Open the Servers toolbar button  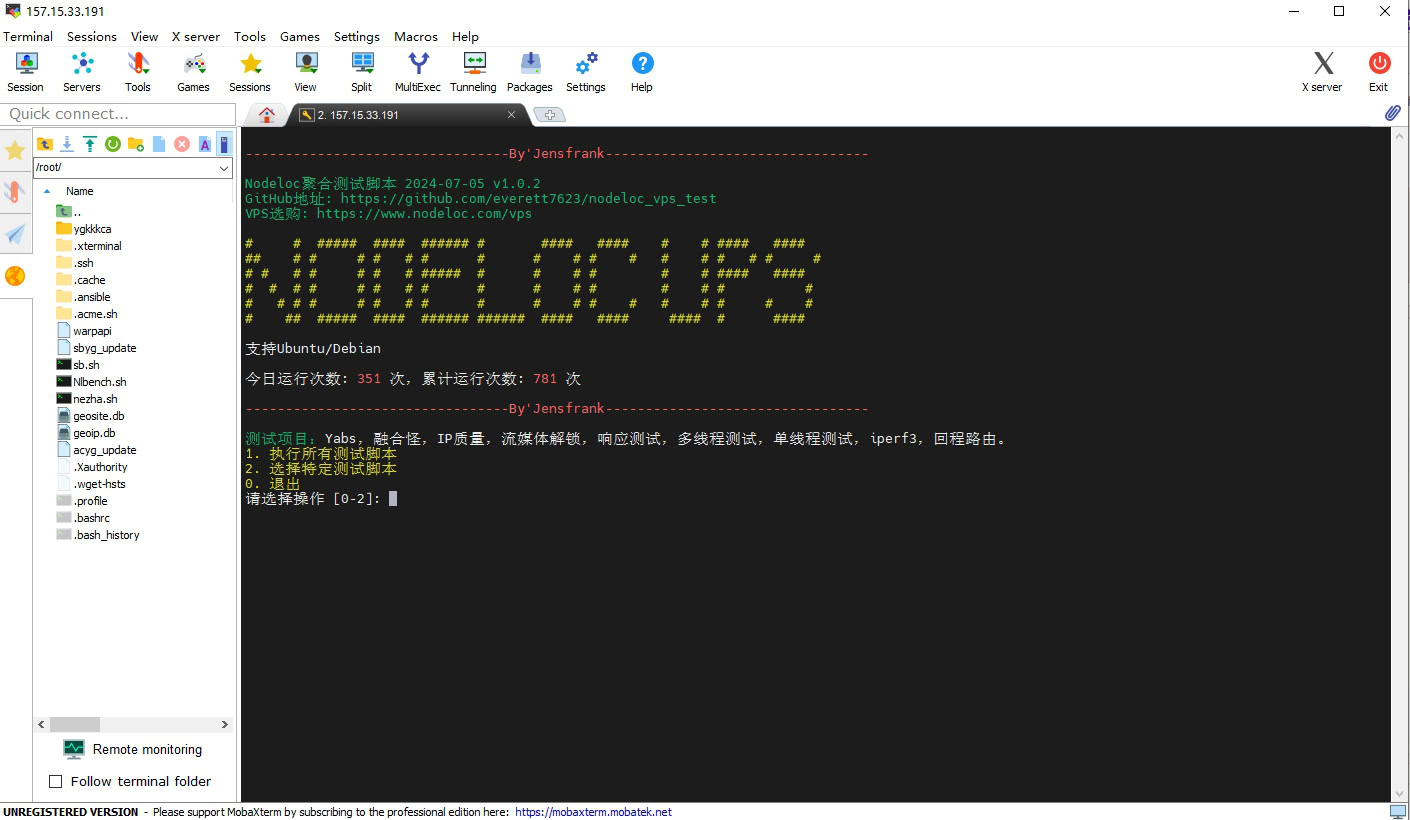point(82,73)
